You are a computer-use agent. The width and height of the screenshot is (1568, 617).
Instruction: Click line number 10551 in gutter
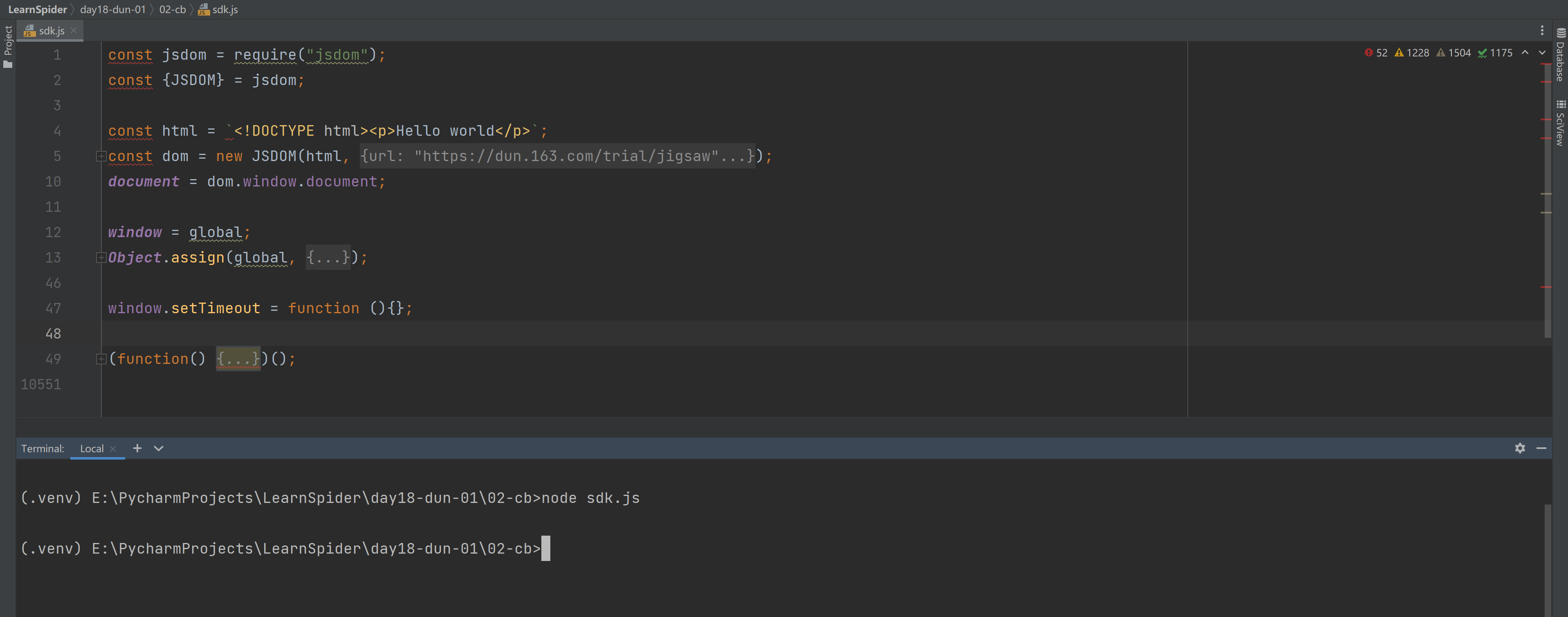pyautogui.click(x=41, y=385)
